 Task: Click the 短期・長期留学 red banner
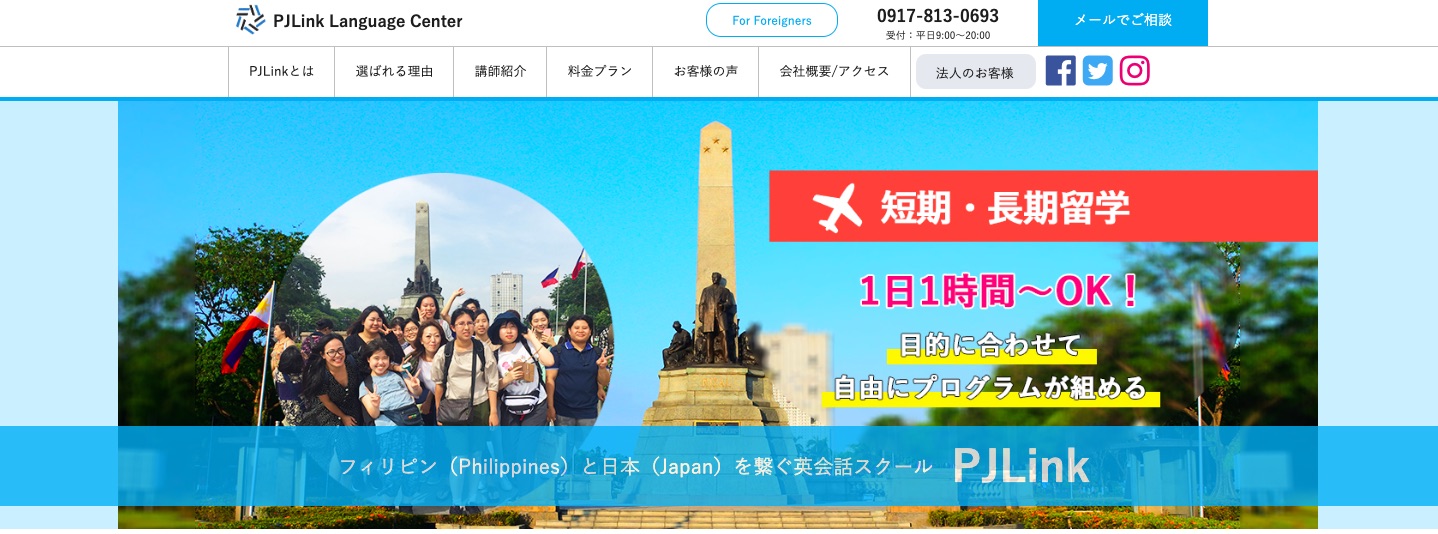(1043, 206)
